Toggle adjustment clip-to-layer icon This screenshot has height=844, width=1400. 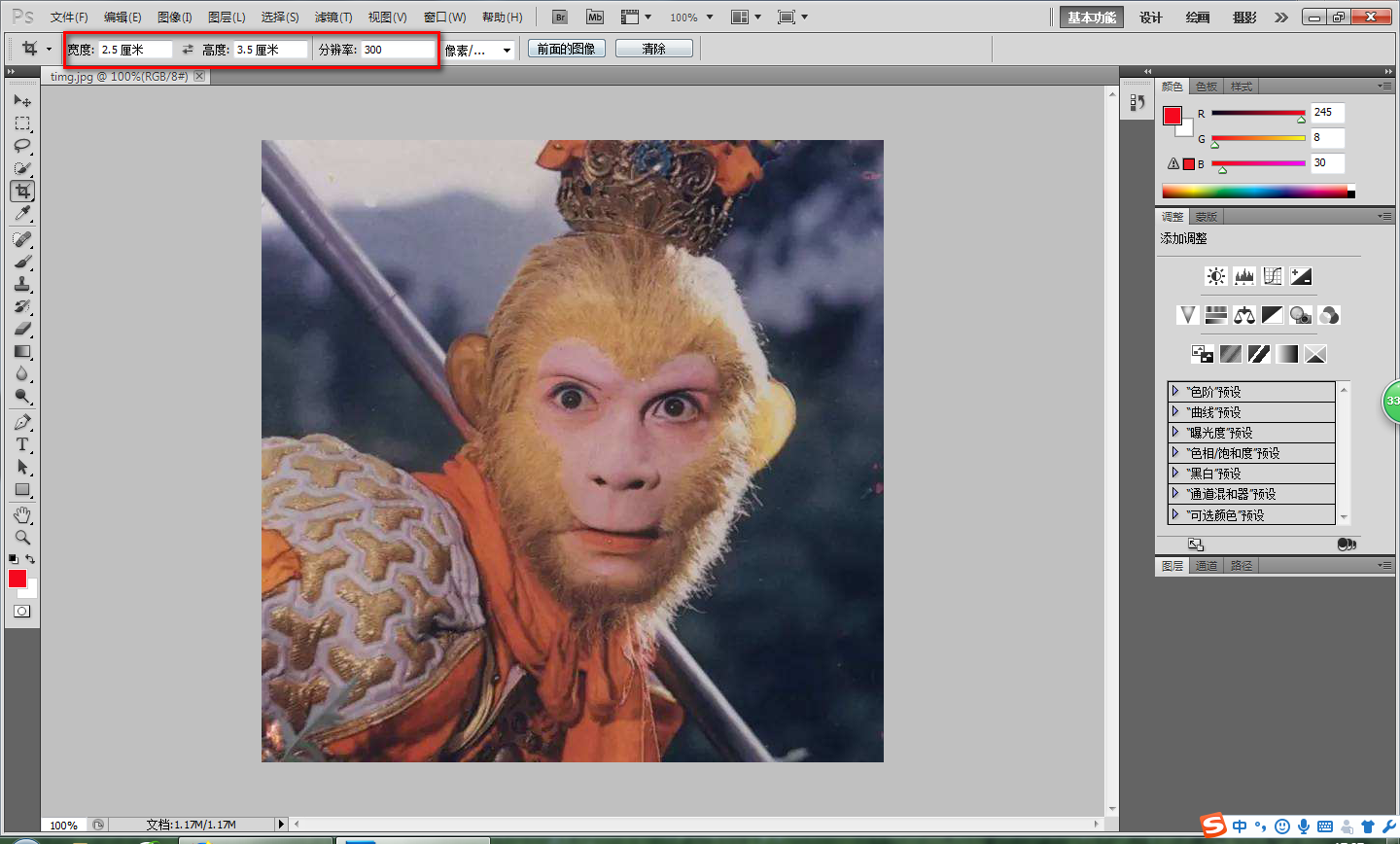pos(1347,545)
